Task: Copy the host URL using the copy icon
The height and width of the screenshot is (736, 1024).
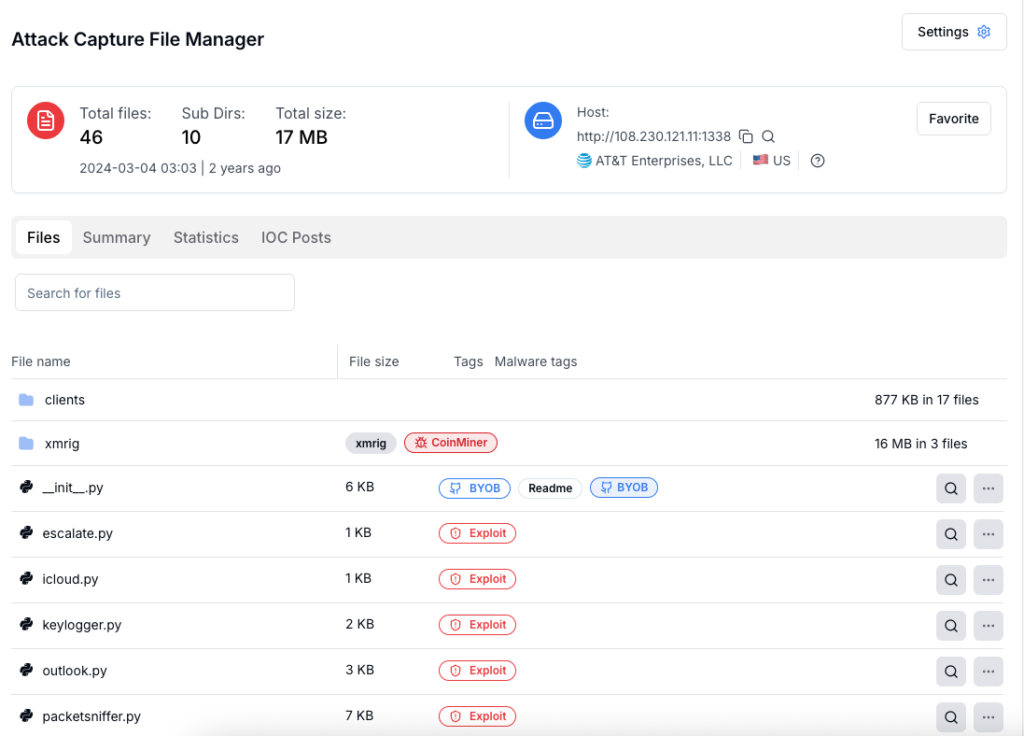Action: pos(746,136)
